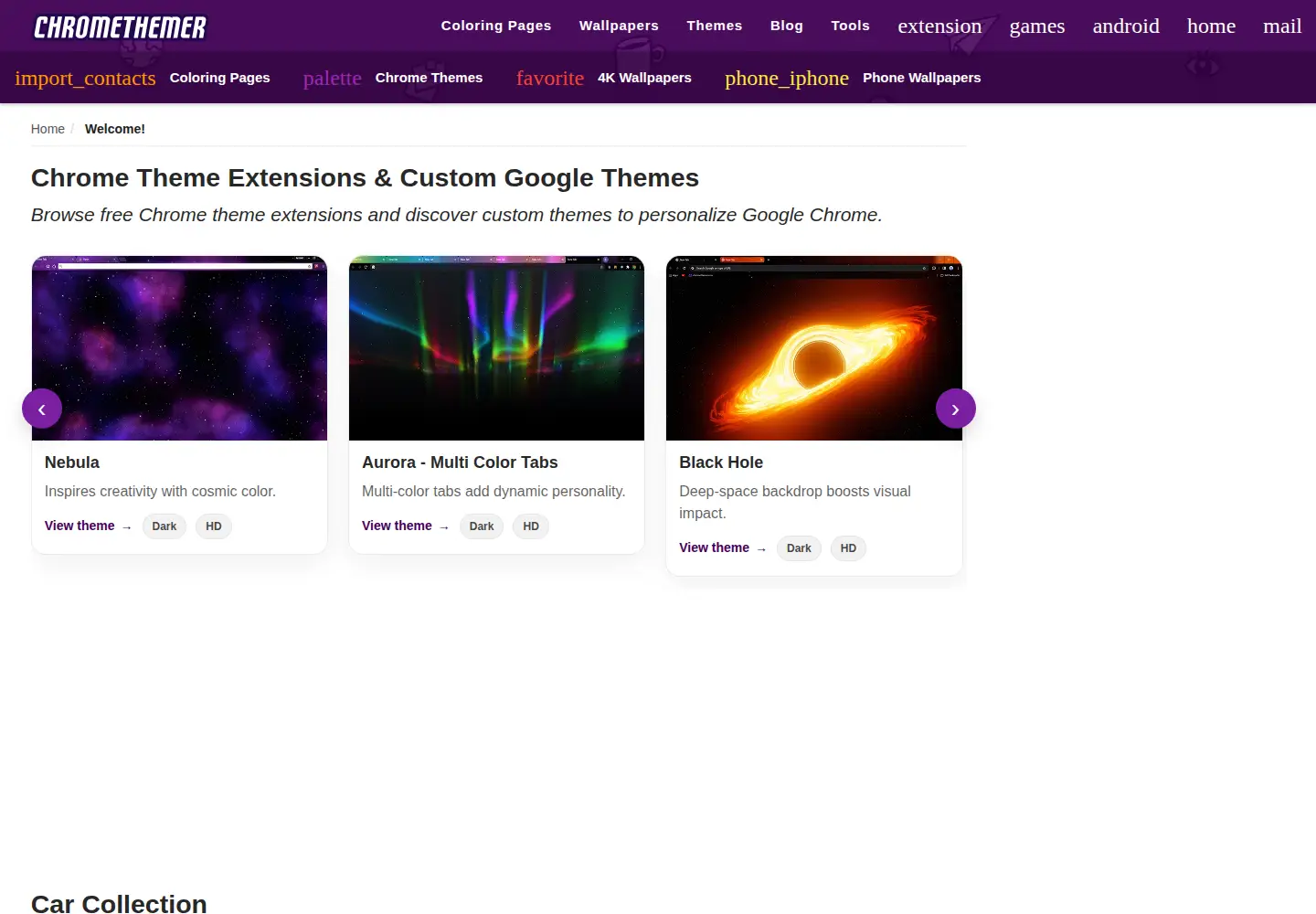Open the Black Hole theme preview image

[x=814, y=348]
